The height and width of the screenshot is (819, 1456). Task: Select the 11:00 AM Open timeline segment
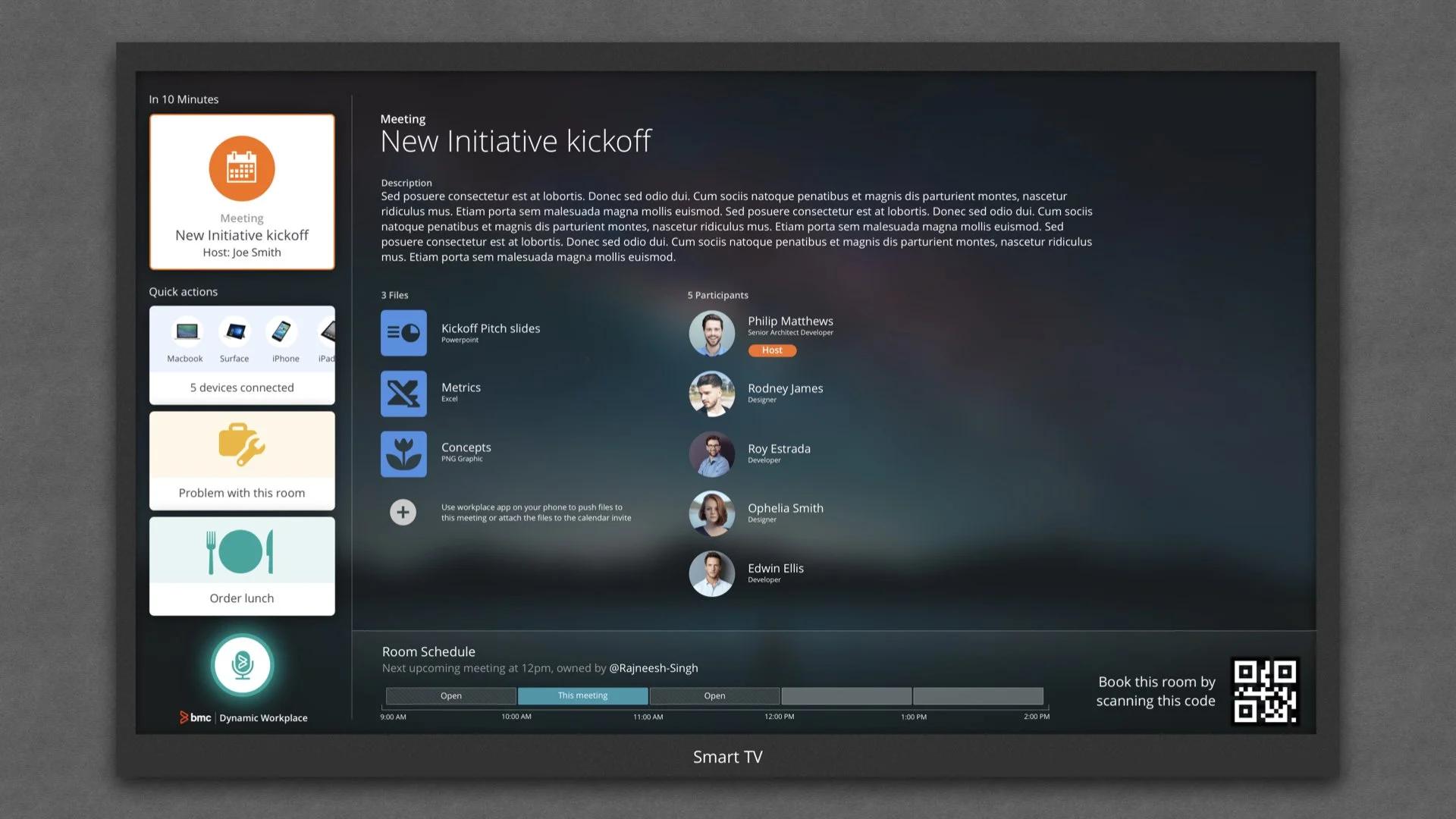click(714, 695)
